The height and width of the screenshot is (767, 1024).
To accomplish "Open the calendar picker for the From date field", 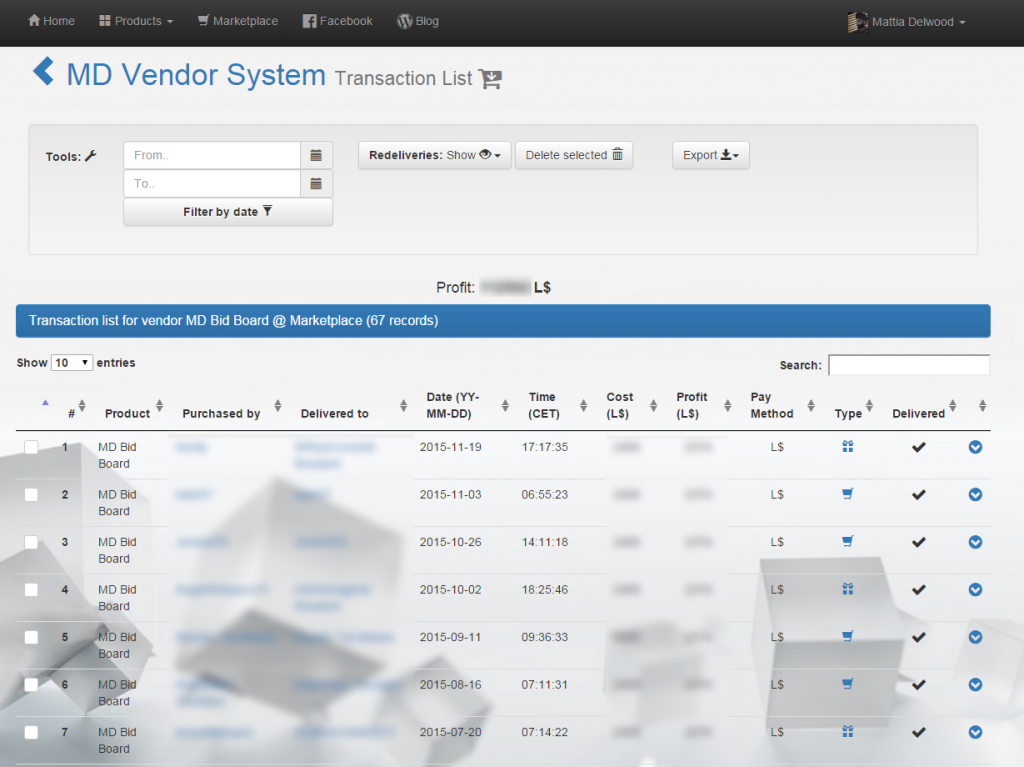I will pos(317,155).
